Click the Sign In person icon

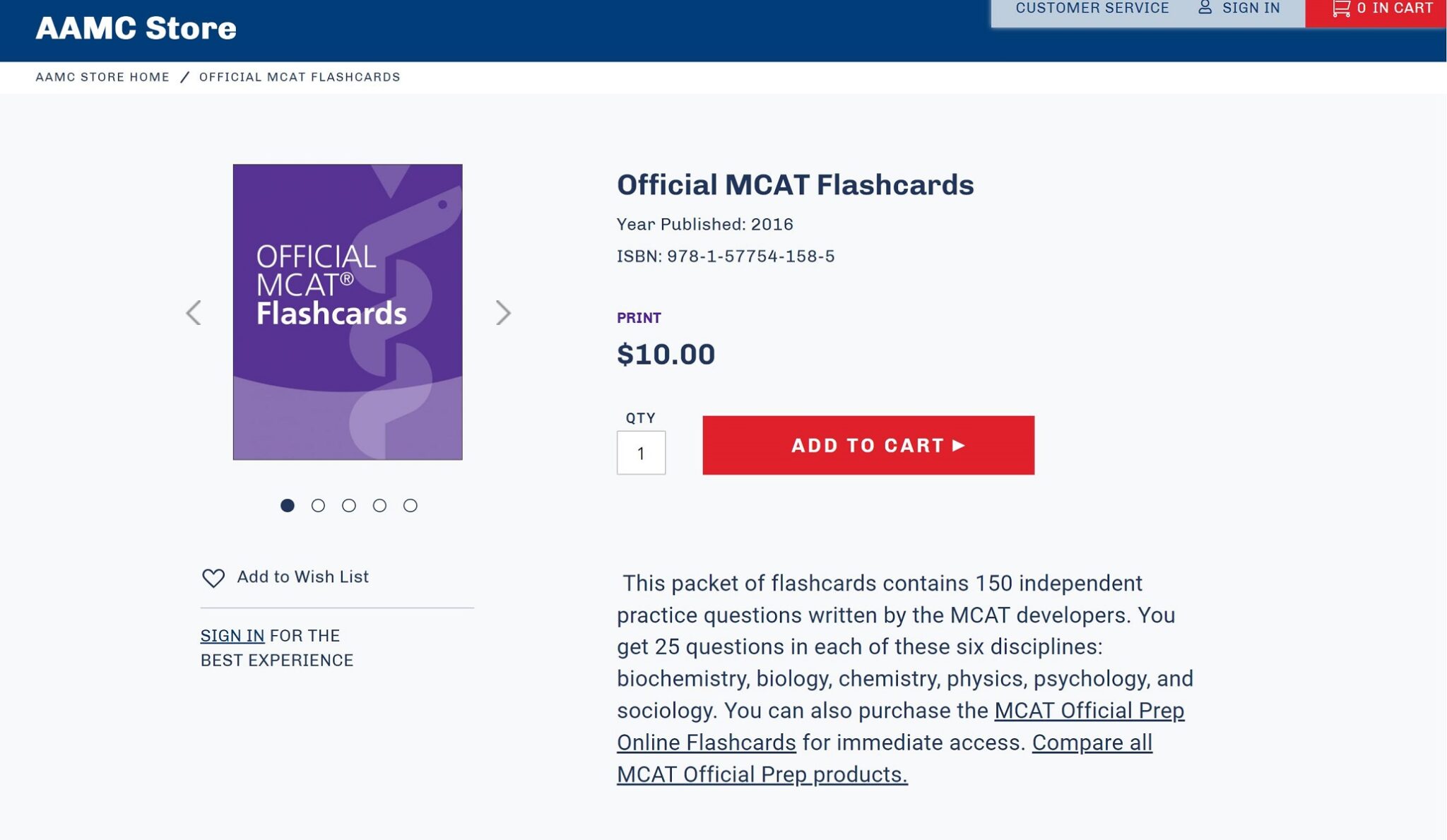pos(1204,7)
